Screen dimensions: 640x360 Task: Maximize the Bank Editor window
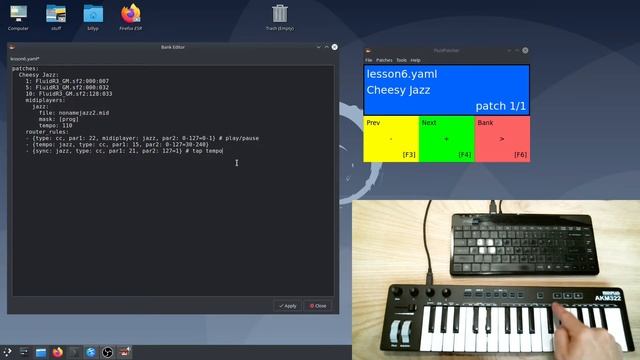click(x=327, y=47)
